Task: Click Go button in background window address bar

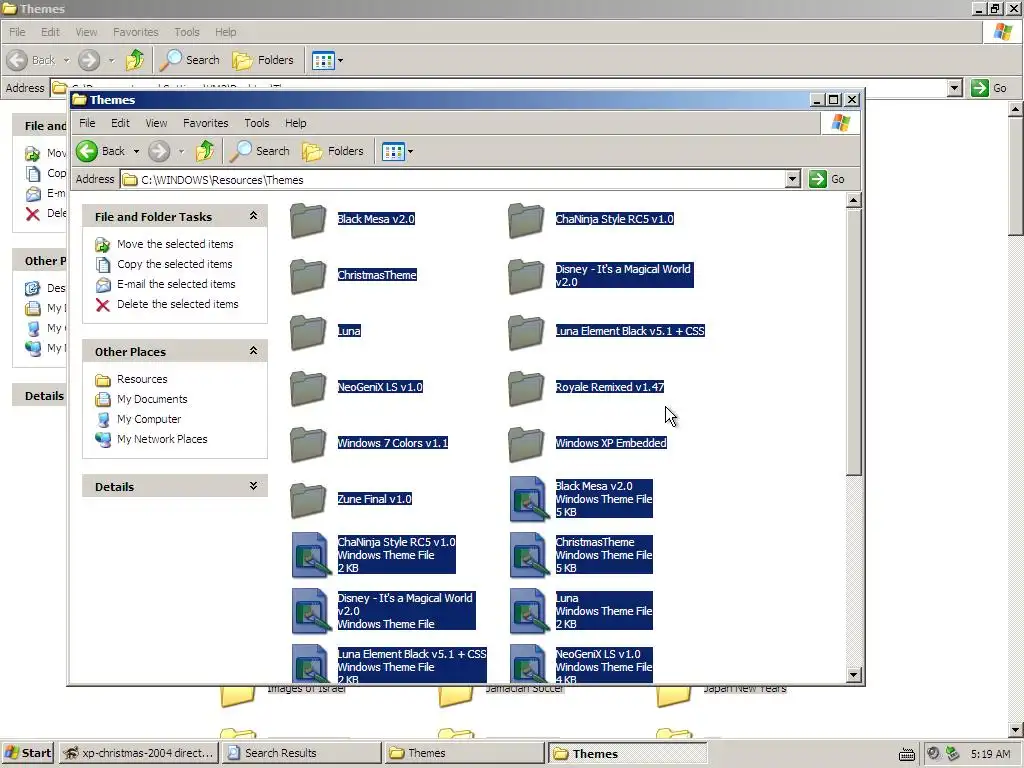Action: pyautogui.click(x=989, y=88)
